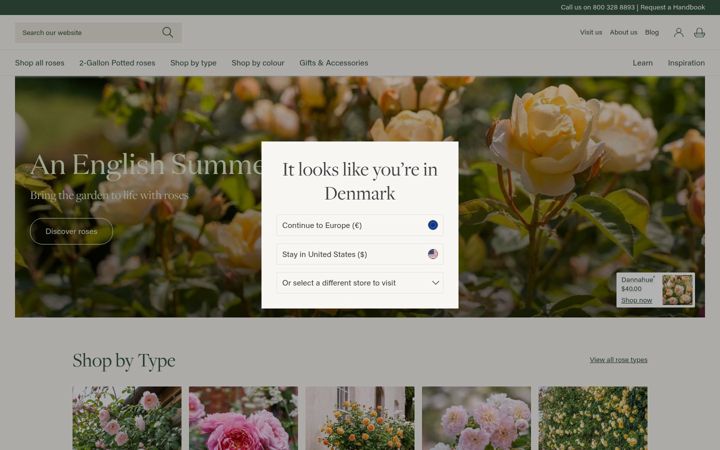Open 2-Gallon Potted roses menu
The width and height of the screenshot is (720, 450).
[x=117, y=63]
